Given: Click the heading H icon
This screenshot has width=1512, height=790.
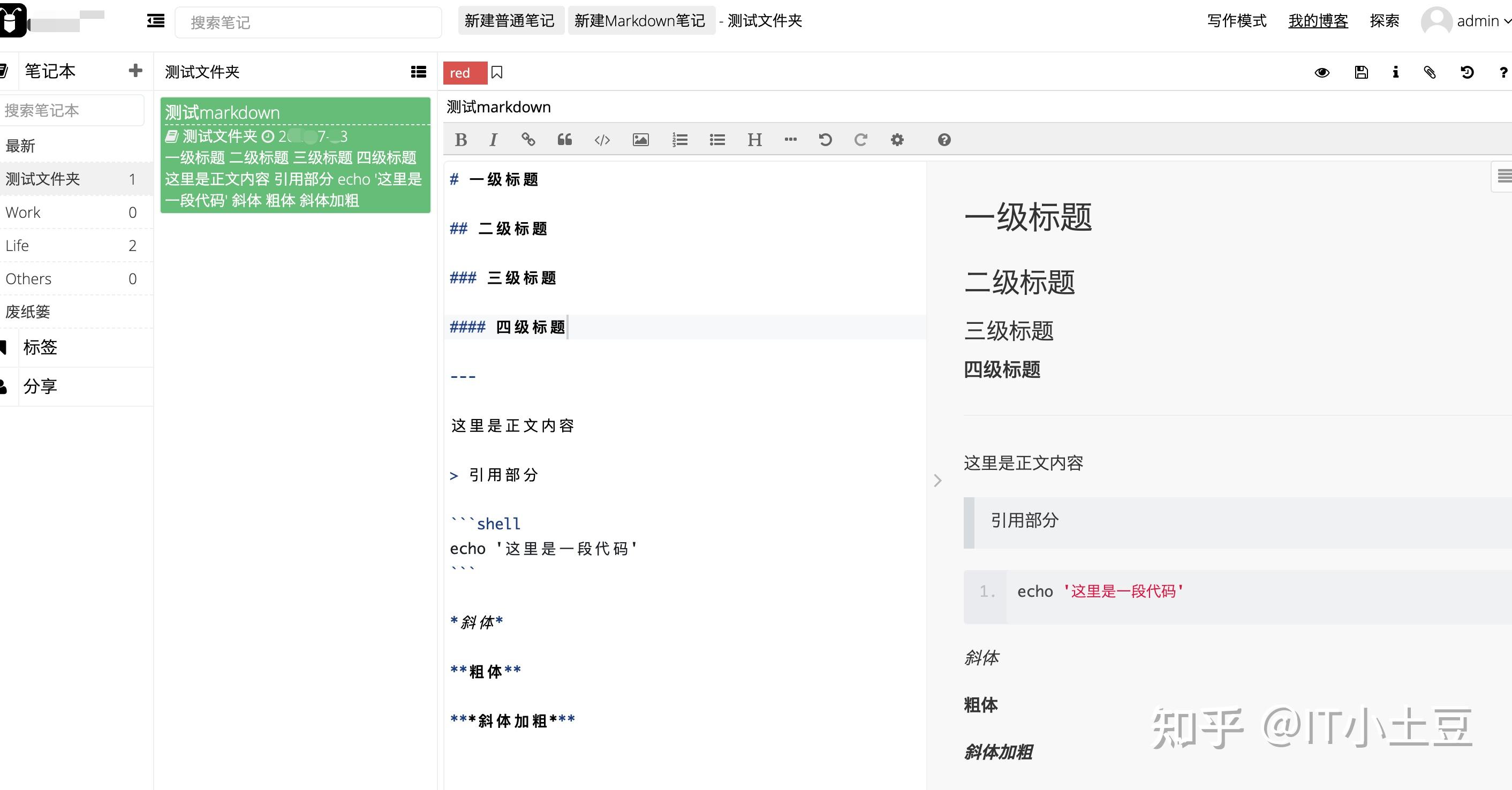Looking at the screenshot, I should (x=754, y=140).
